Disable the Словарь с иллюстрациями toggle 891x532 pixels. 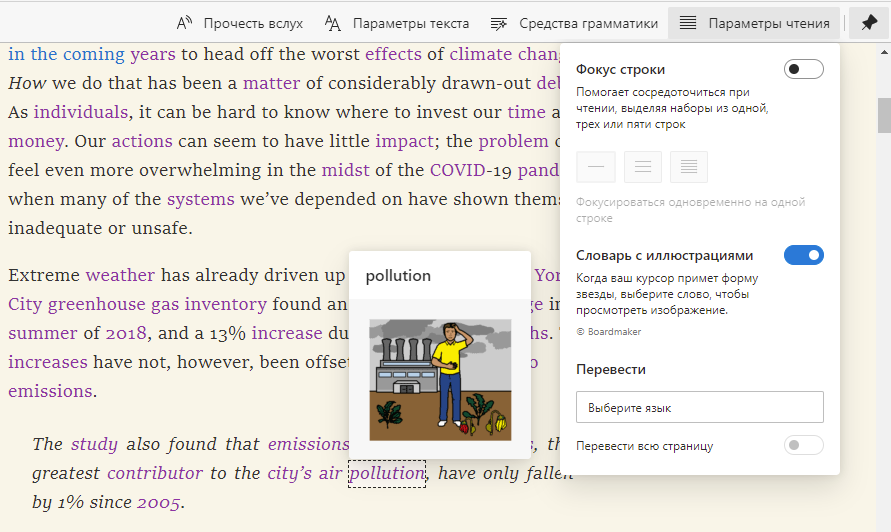point(803,255)
